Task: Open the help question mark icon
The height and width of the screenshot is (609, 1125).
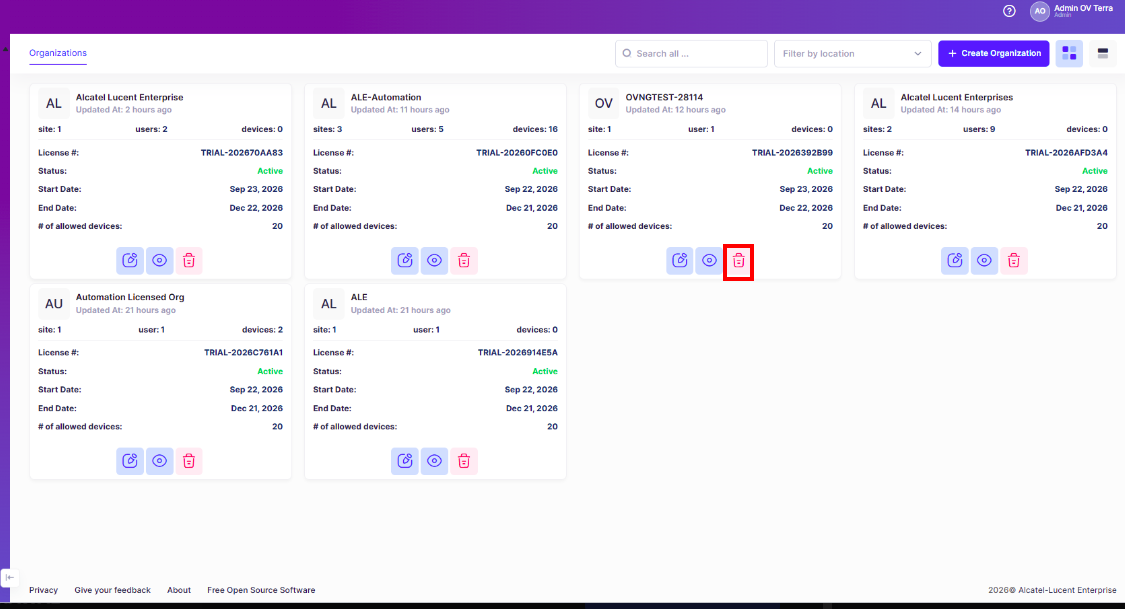Action: coord(1009,11)
